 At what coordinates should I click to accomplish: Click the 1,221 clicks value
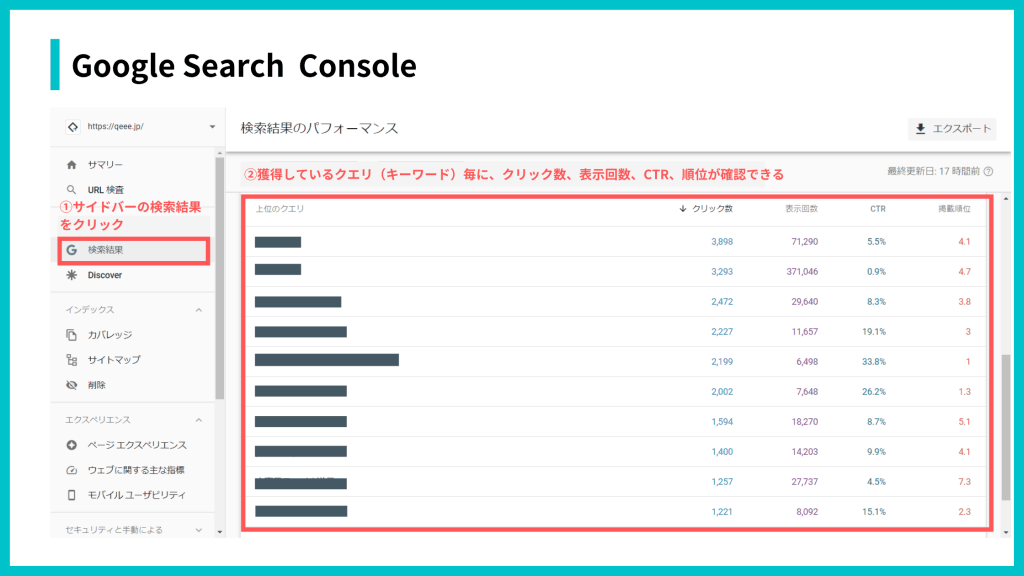(722, 512)
